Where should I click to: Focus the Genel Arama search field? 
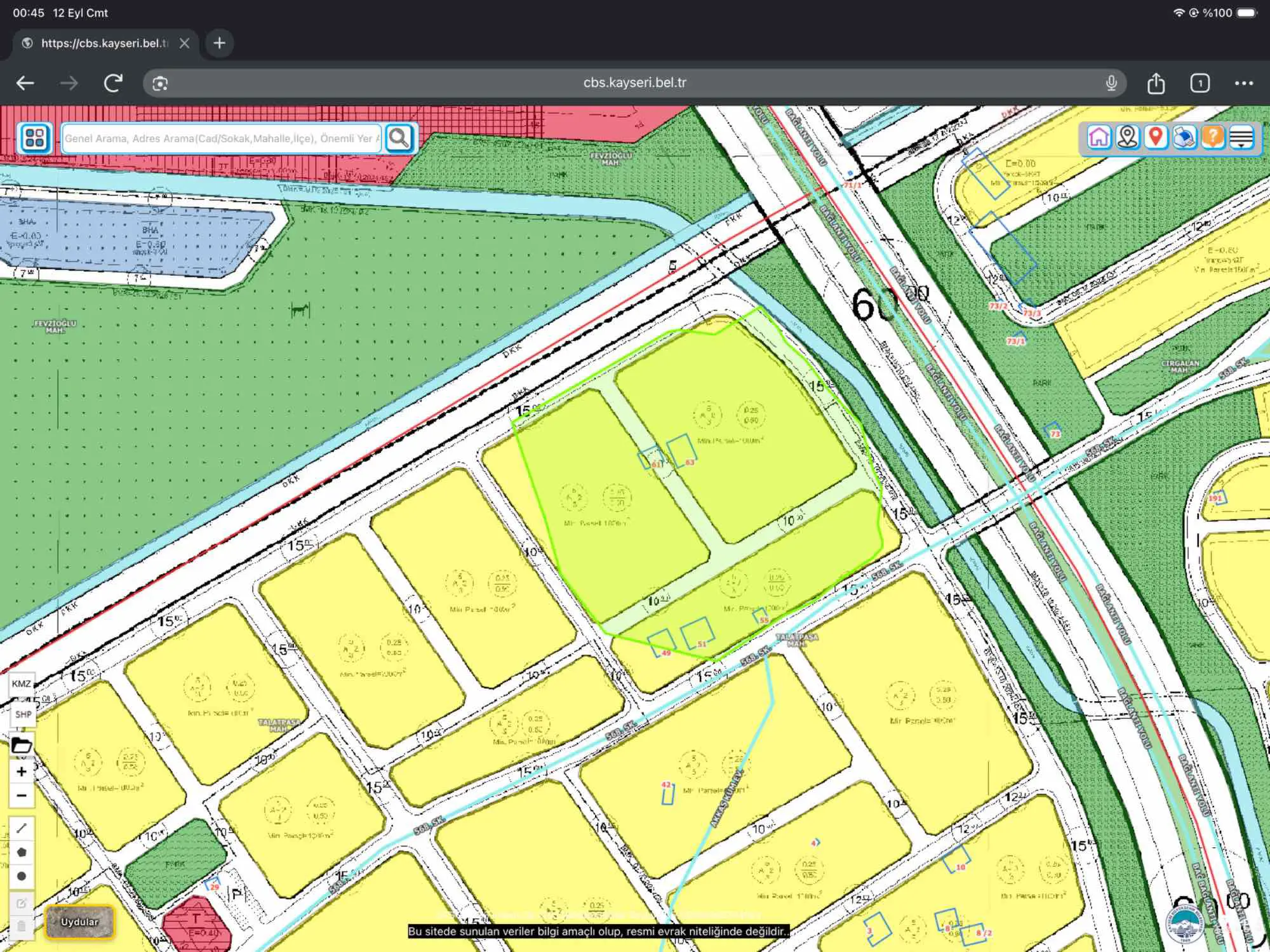pyautogui.click(x=222, y=138)
